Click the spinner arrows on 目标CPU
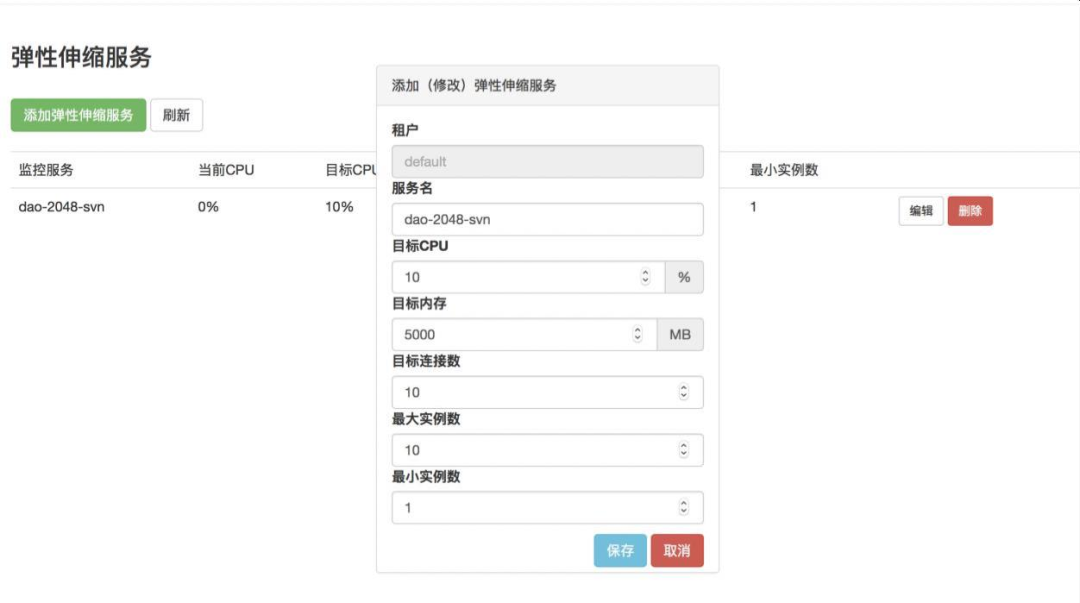1080x603 pixels. click(x=645, y=277)
